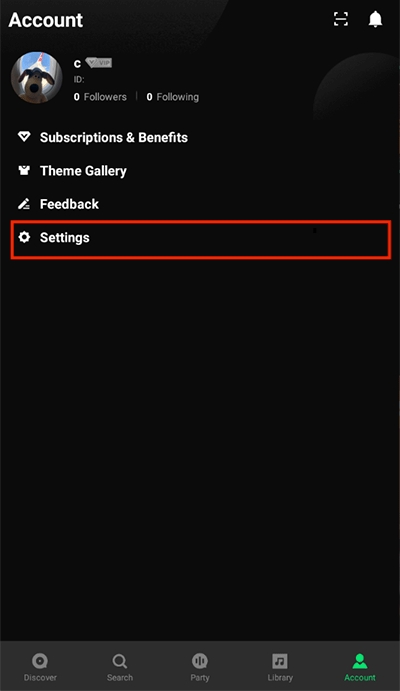This screenshot has width=400, height=691.
Task: Tap the pencil Feedback icon
Action: pyautogui.click(x=24, y=204)
